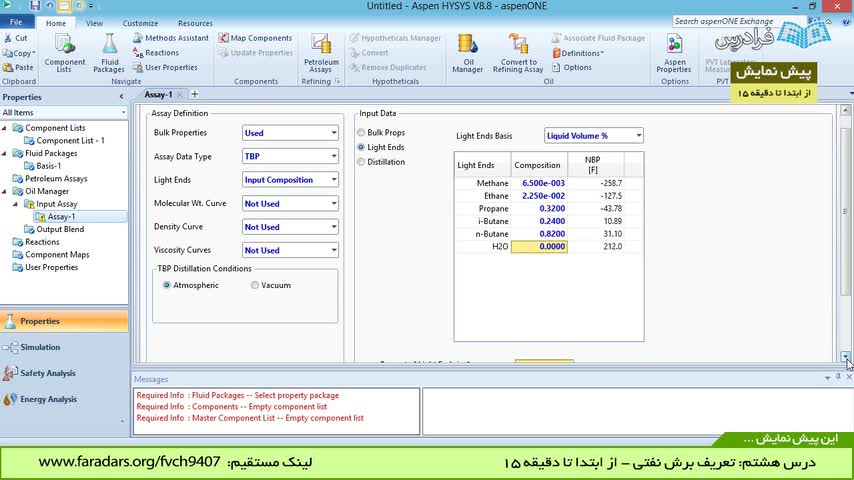
Task: Open the Light Ends assay definition dropdown
Action: [x=290, y=180]
